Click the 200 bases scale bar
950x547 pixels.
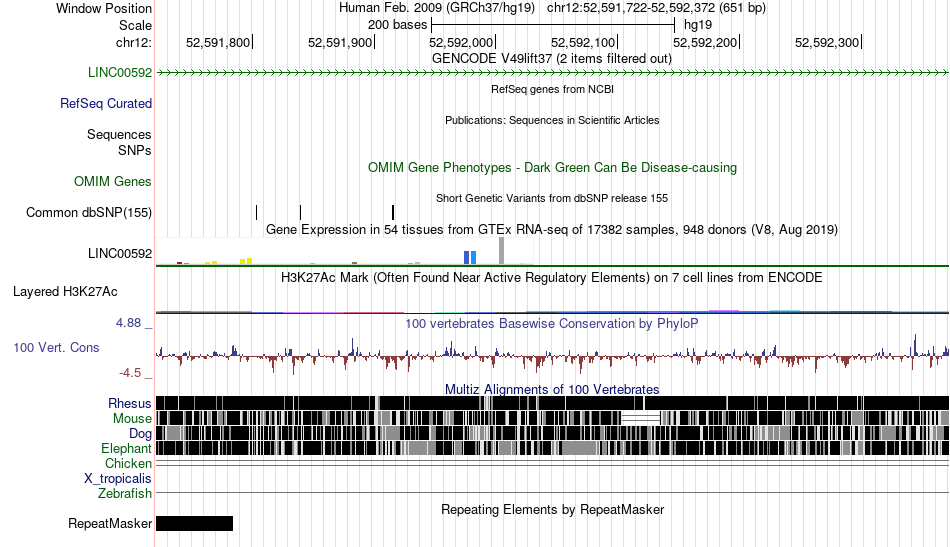pos(553,25)
